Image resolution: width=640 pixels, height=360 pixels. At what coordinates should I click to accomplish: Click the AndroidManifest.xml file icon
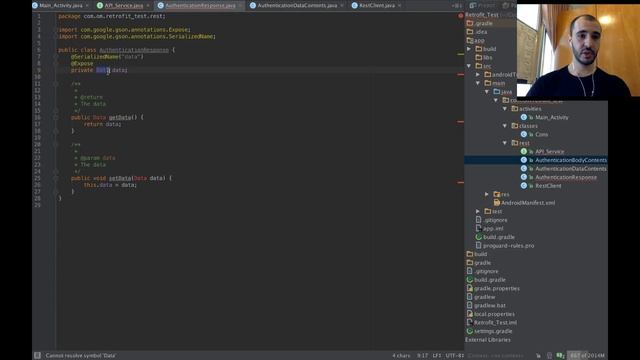497,202
